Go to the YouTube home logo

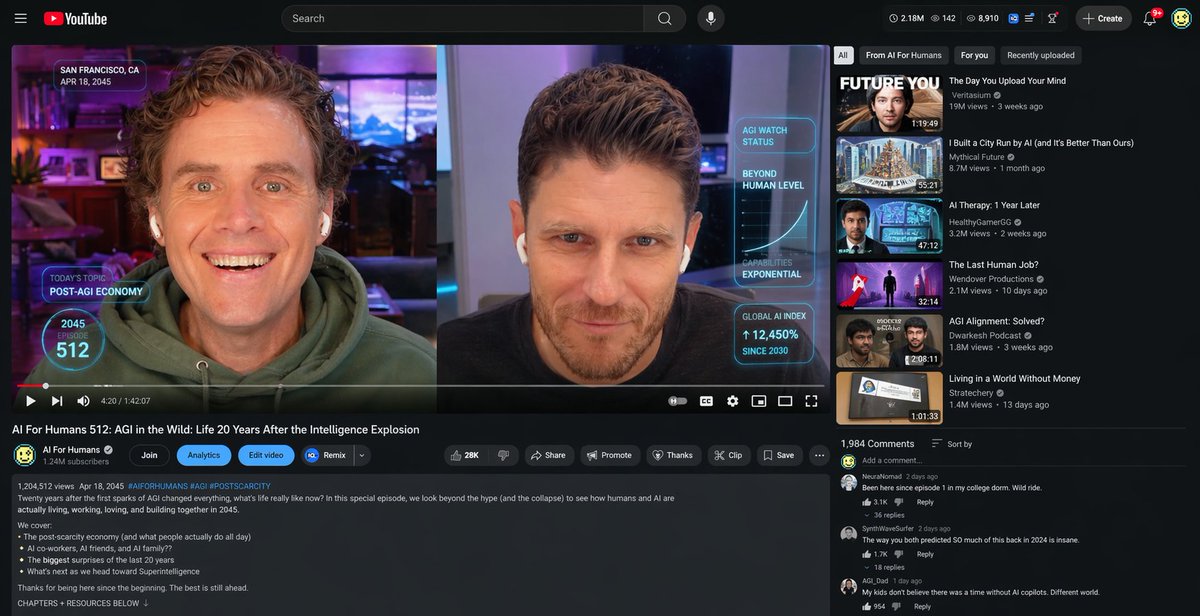75,18
